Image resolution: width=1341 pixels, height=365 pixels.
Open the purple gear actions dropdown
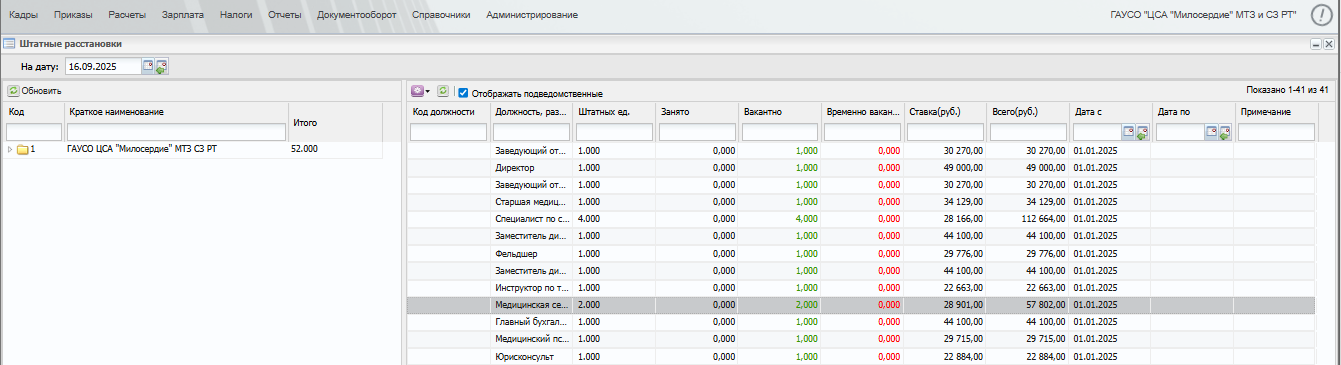421,91
